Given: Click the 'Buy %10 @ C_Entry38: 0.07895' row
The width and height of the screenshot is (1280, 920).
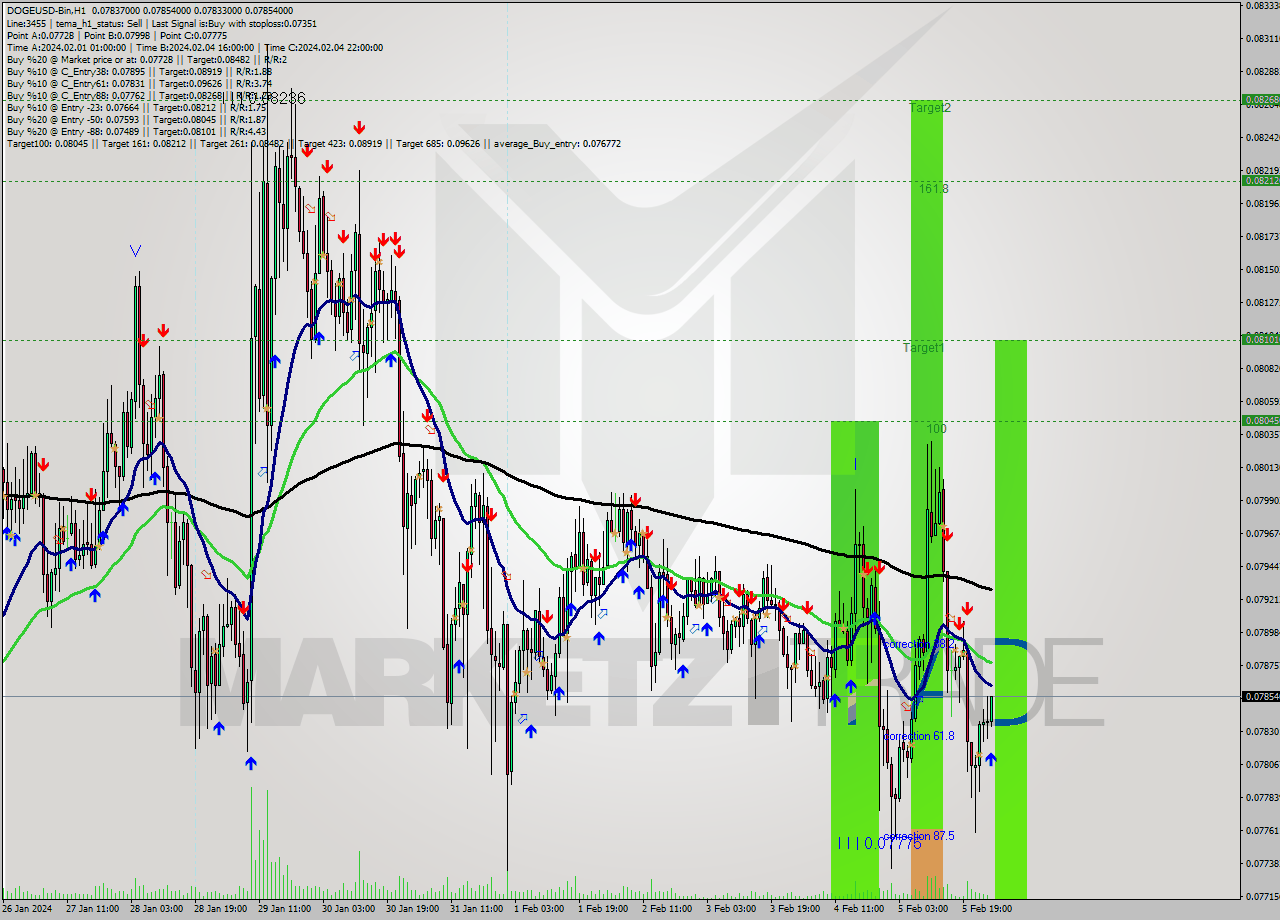Looking at the screenshot, I should (x=139, y=72).
